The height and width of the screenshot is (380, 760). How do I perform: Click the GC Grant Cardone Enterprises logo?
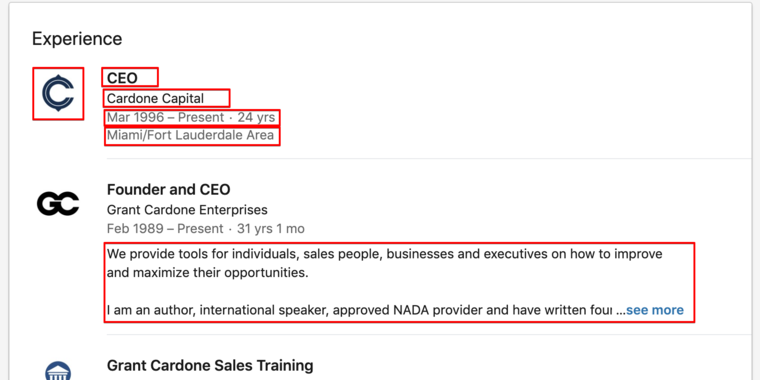[x=58, y=204]
